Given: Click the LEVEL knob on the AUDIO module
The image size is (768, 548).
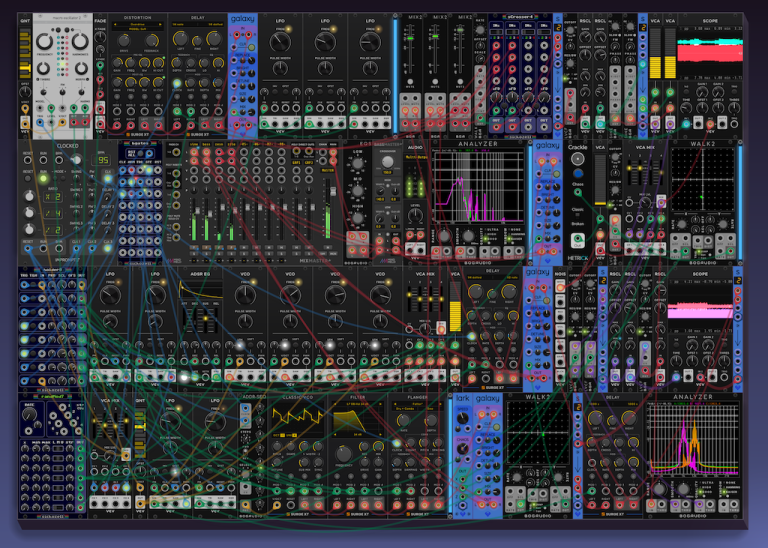Looking at the screenshot, I should coord(415,215).
